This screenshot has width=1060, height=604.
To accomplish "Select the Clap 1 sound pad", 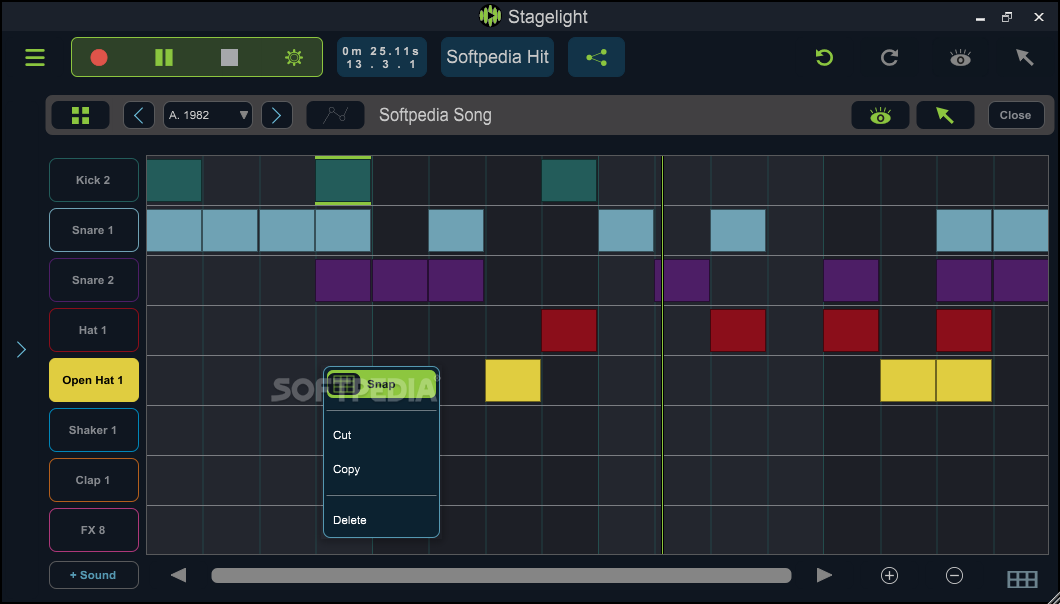I will [94, 480].
